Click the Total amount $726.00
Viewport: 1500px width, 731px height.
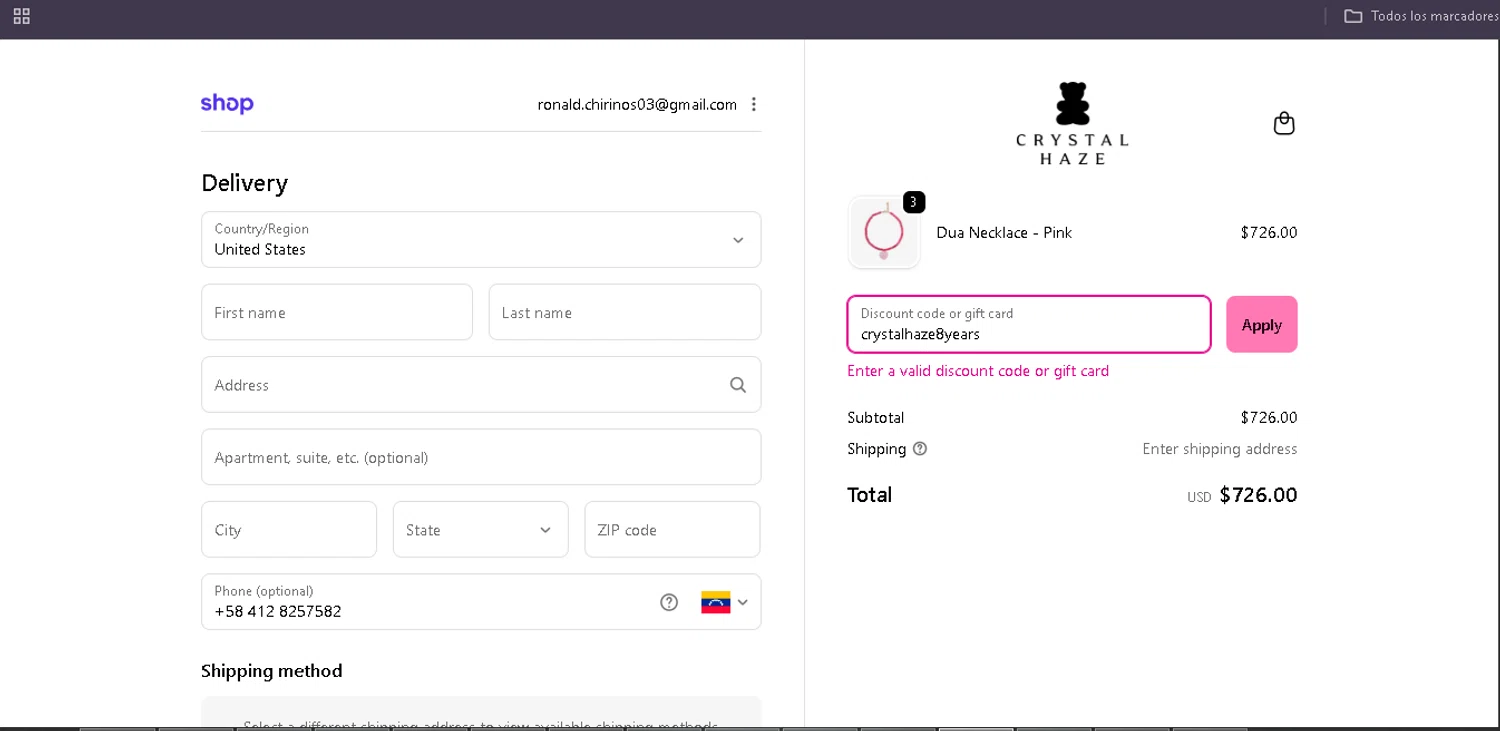(1258, 495)
